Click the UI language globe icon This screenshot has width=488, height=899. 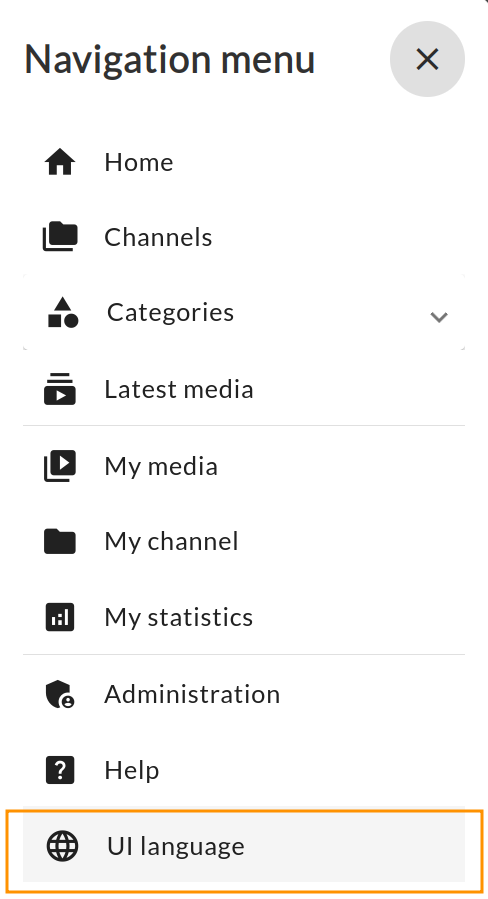point(62,846)
